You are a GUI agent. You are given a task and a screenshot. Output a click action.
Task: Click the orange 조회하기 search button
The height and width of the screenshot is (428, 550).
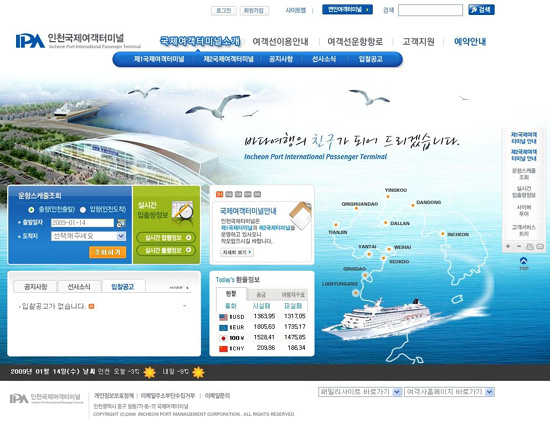[108, 252]
